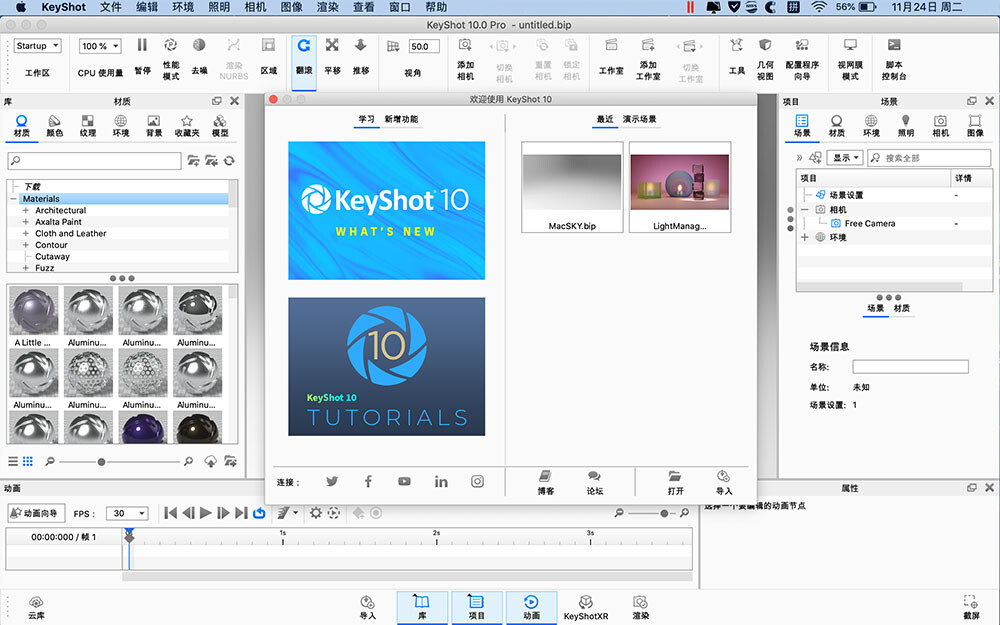Select the 平移 pan tool
Image resolution: width=1000 pixels, height=625 pixels.
332,57
